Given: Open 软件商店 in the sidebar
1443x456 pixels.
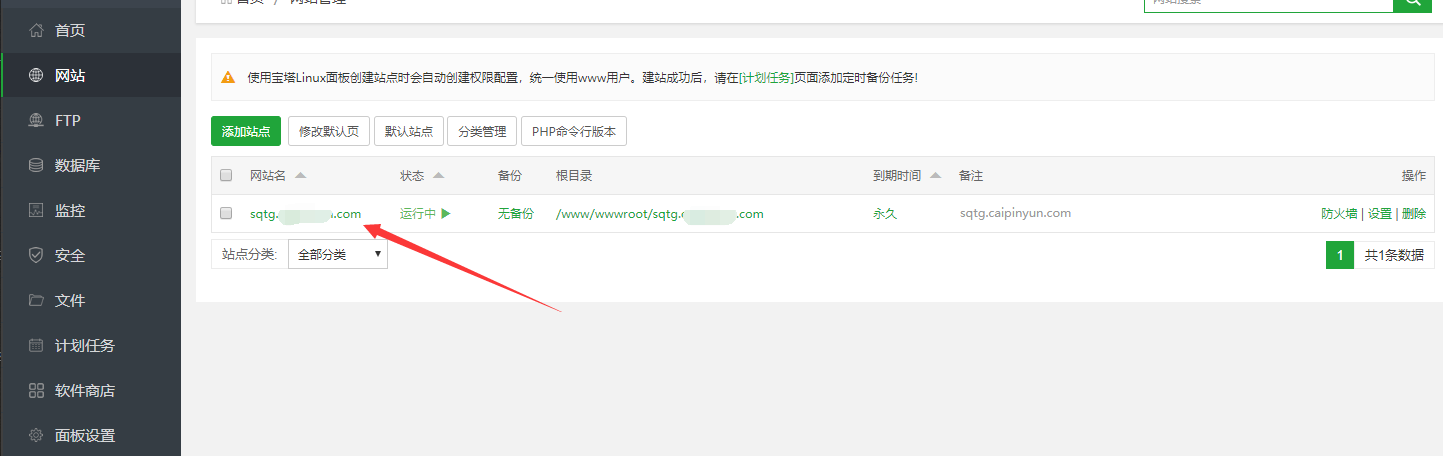Looking at the screenshot, I should click(x=84, y=391).
